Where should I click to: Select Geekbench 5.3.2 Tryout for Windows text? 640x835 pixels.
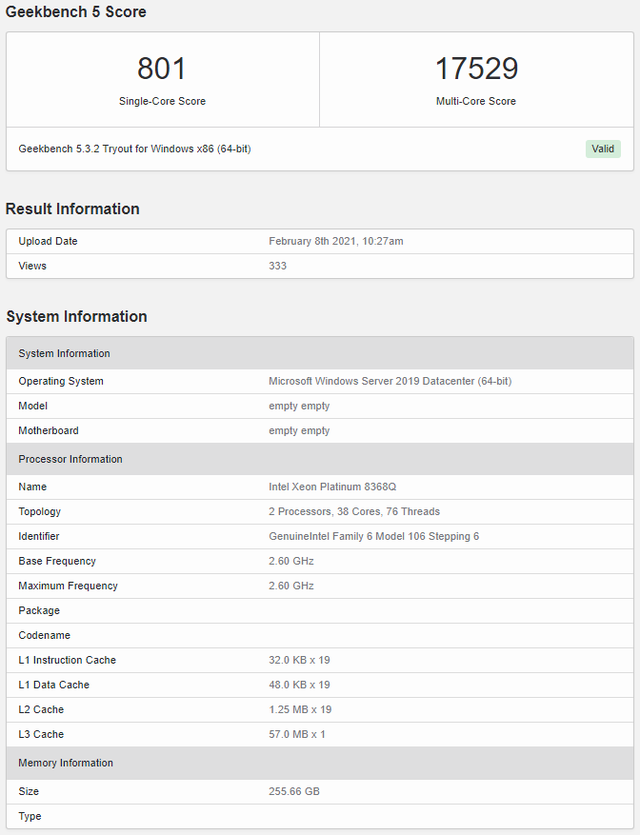click(135, 149)
